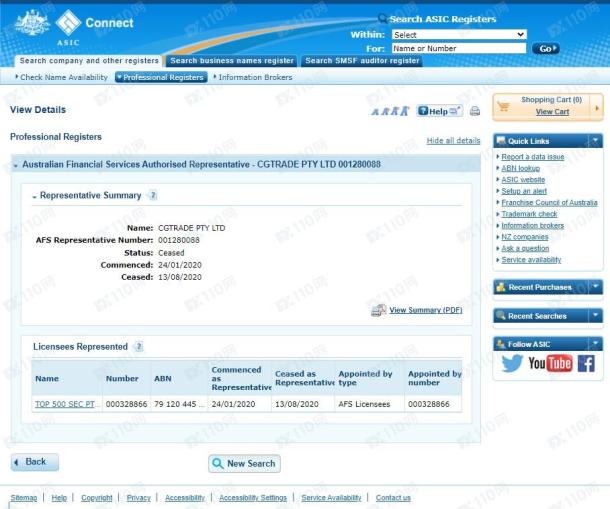Open Copyright footer link
The width and height of the screenshot is (610, 509).
pos(96,498)
